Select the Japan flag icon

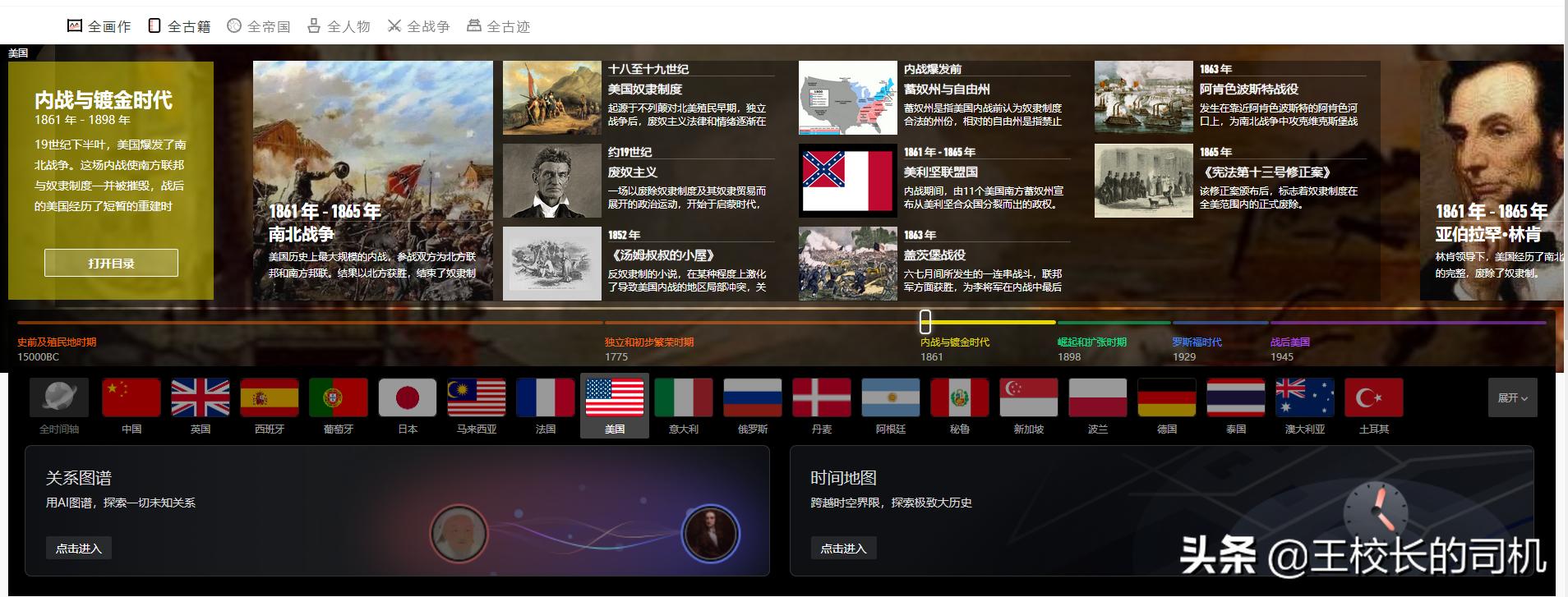click(x=408, y=398)
